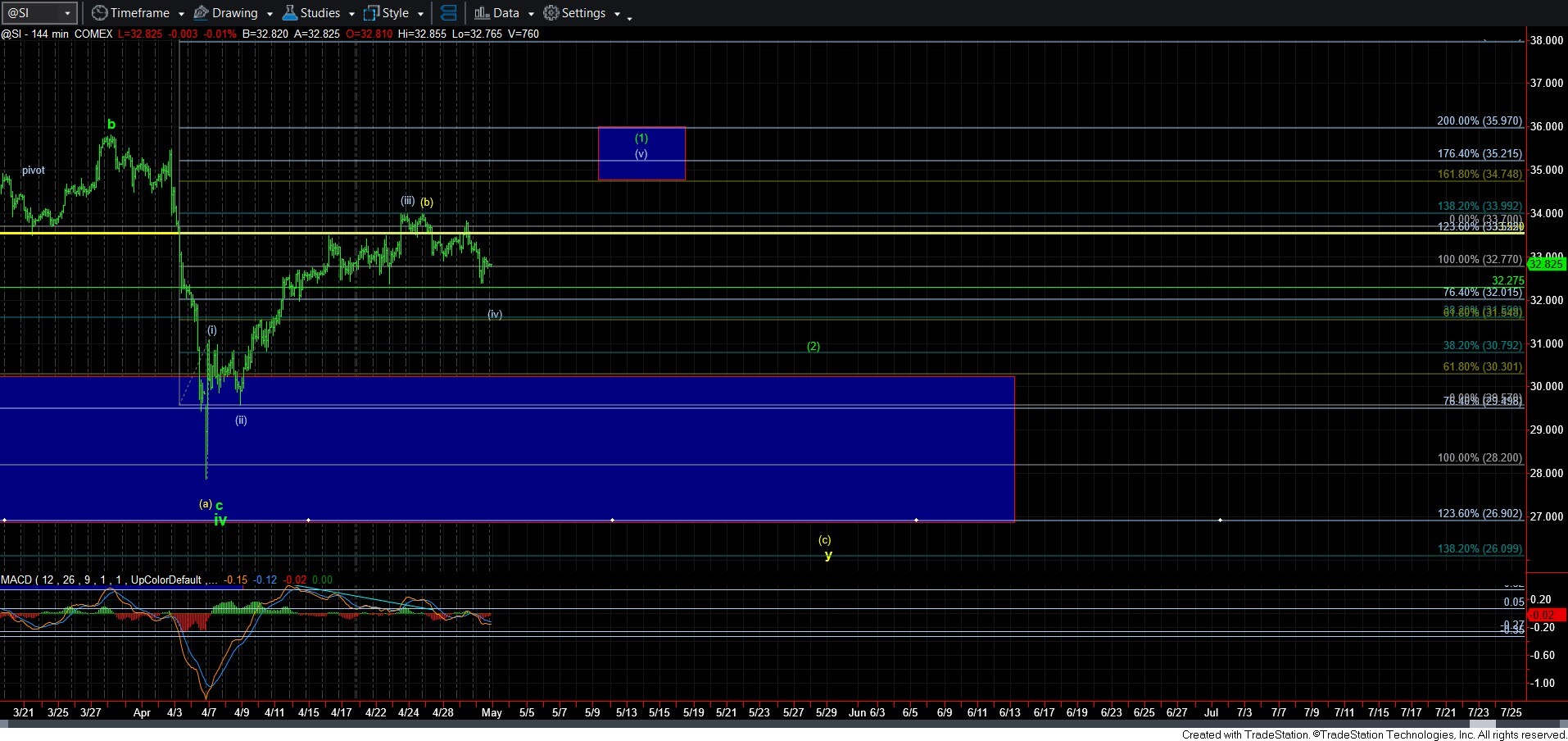Open the toolbar overflow arrow after Settings
1568x741 pixels.
click(629, 17)
